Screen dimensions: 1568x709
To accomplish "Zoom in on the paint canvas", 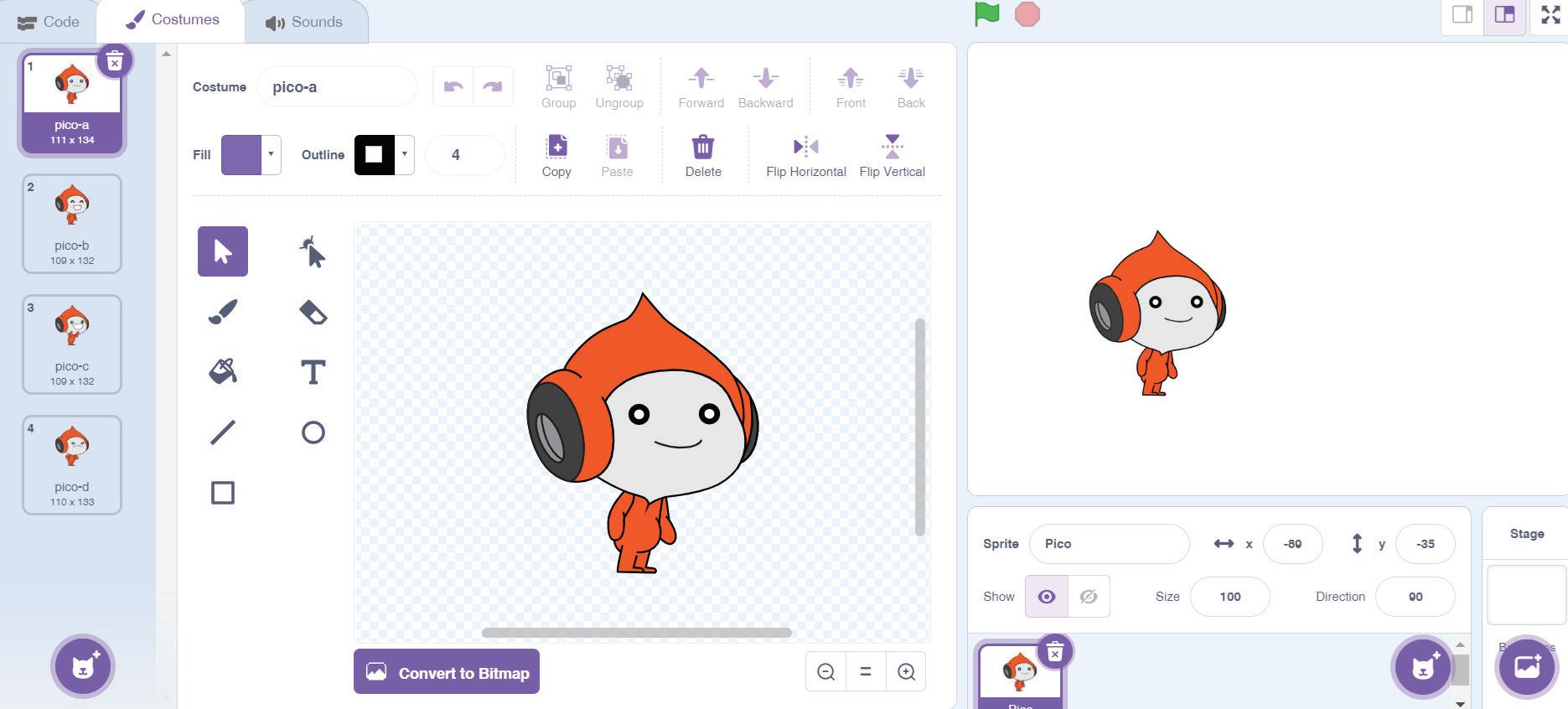I will pyautogui.click(x=906, y=672).
